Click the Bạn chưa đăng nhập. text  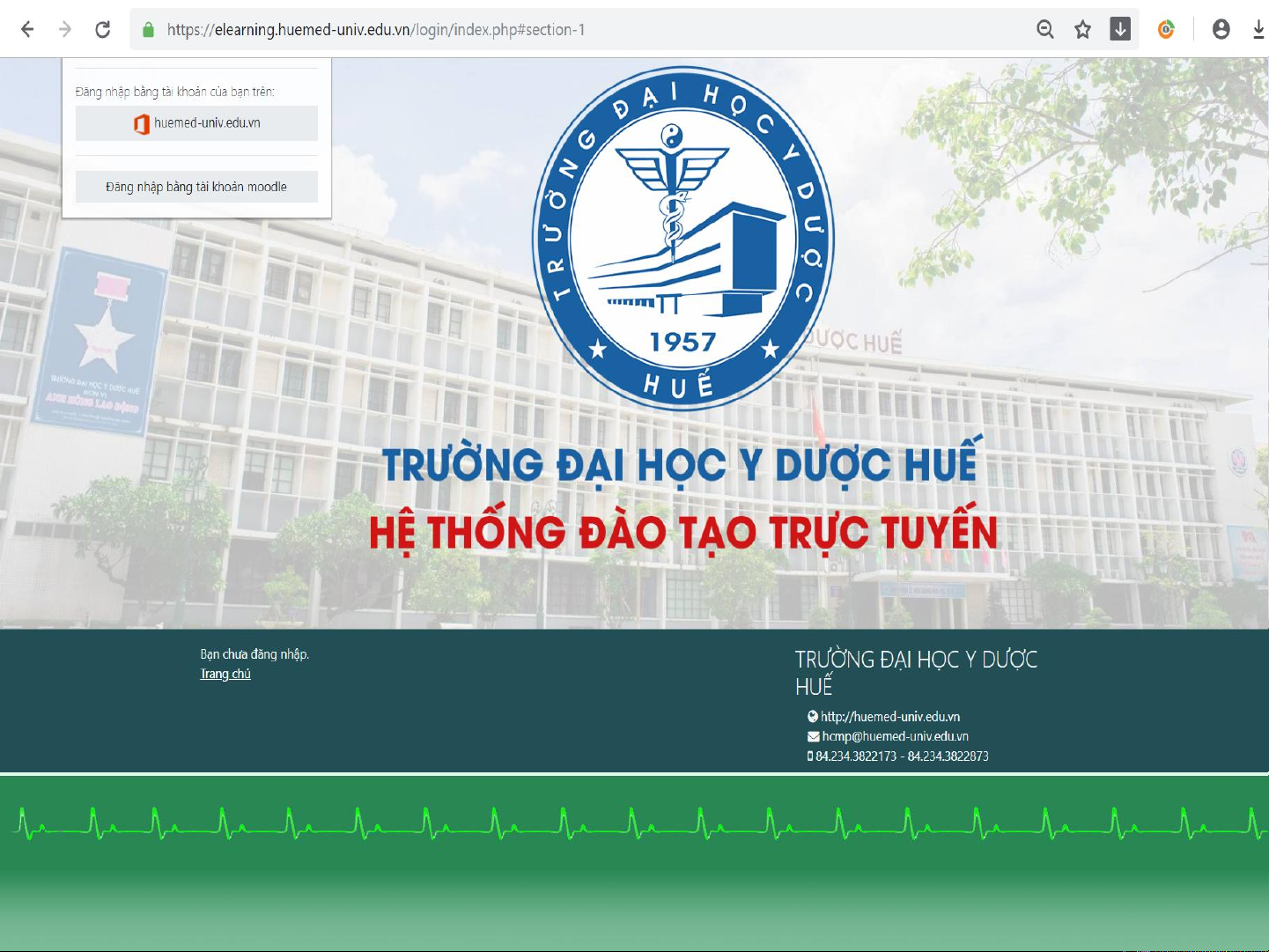[x=255, y=654]
